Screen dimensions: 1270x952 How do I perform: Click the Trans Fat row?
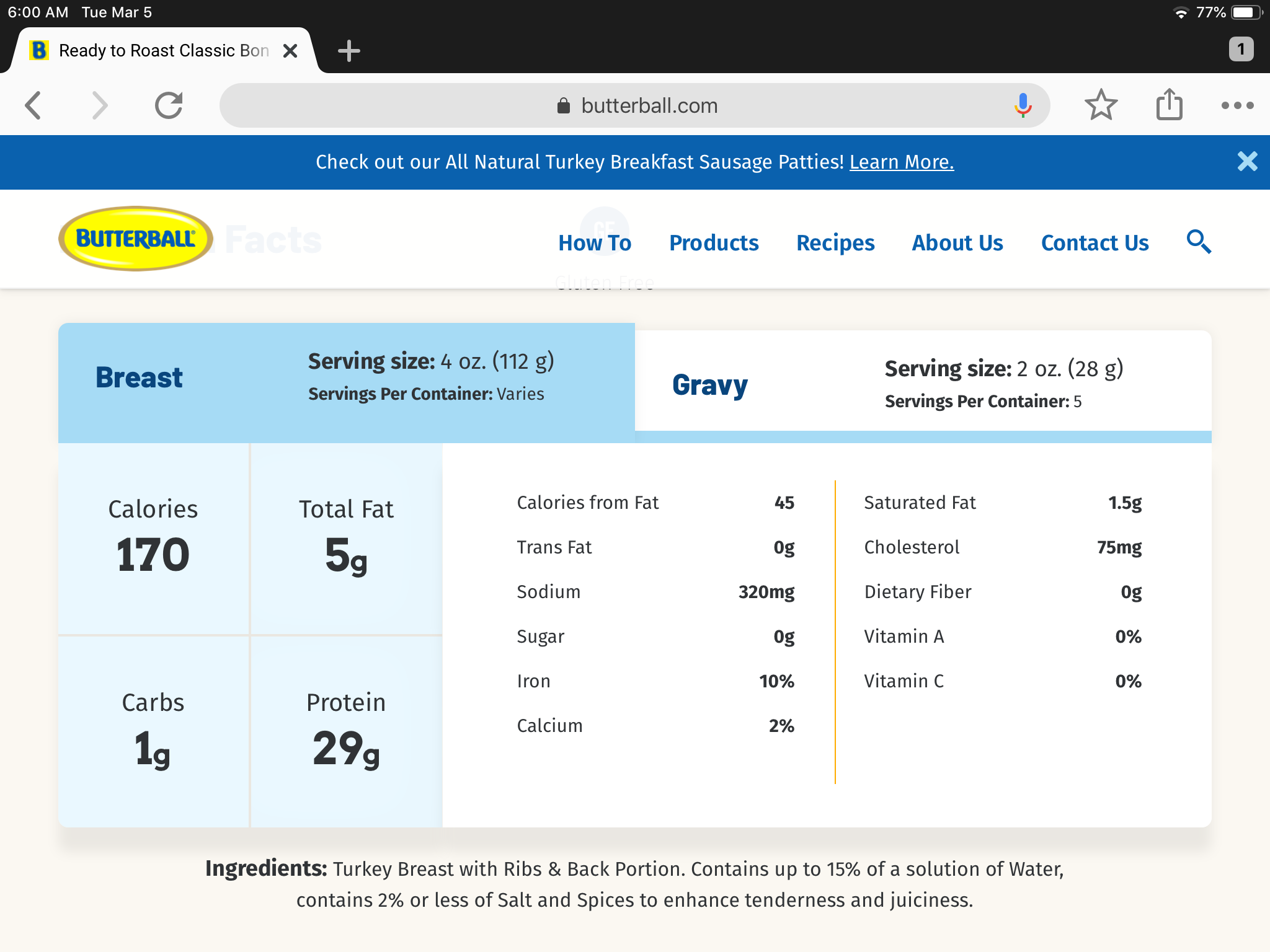655,547
